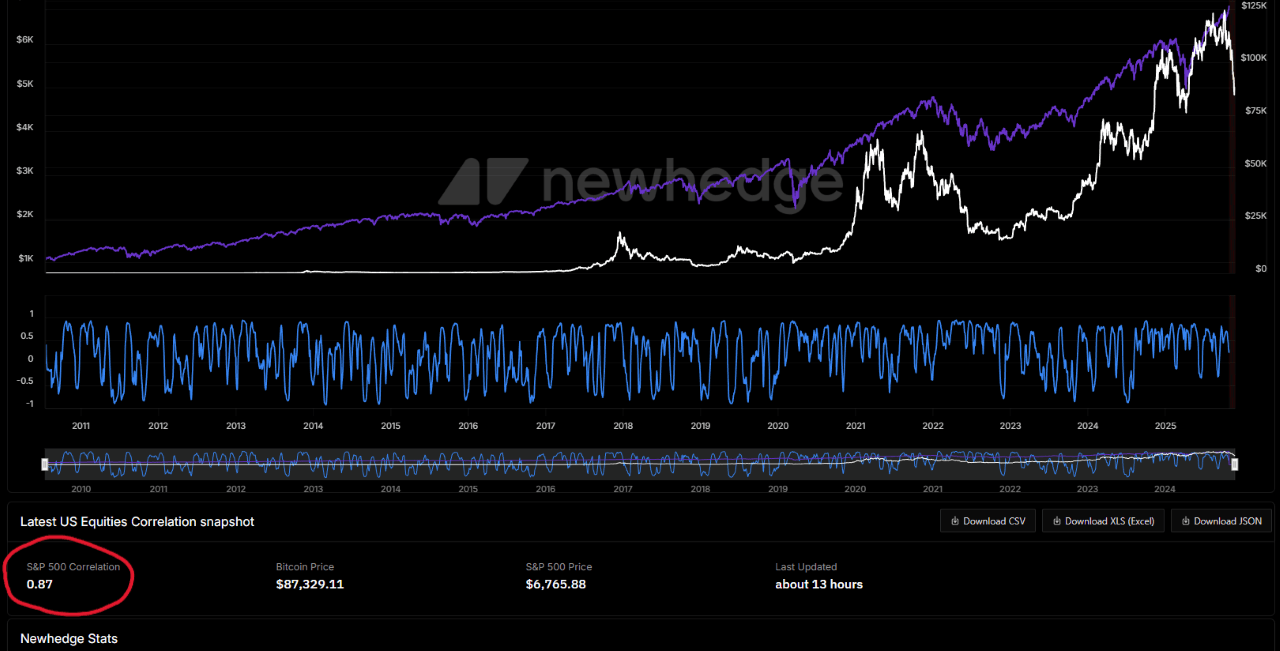
Task: Click the Latest US Equities Correlation snapshot heading
Action: [x=137, y=522]
